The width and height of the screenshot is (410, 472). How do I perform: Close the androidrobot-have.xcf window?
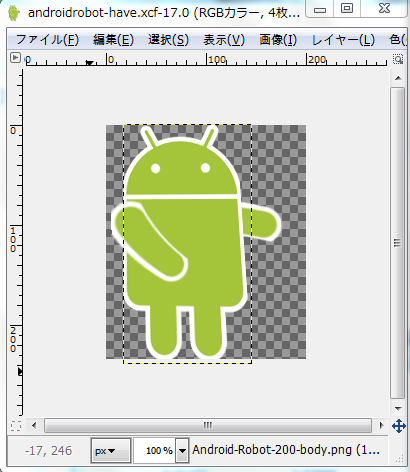385,9
